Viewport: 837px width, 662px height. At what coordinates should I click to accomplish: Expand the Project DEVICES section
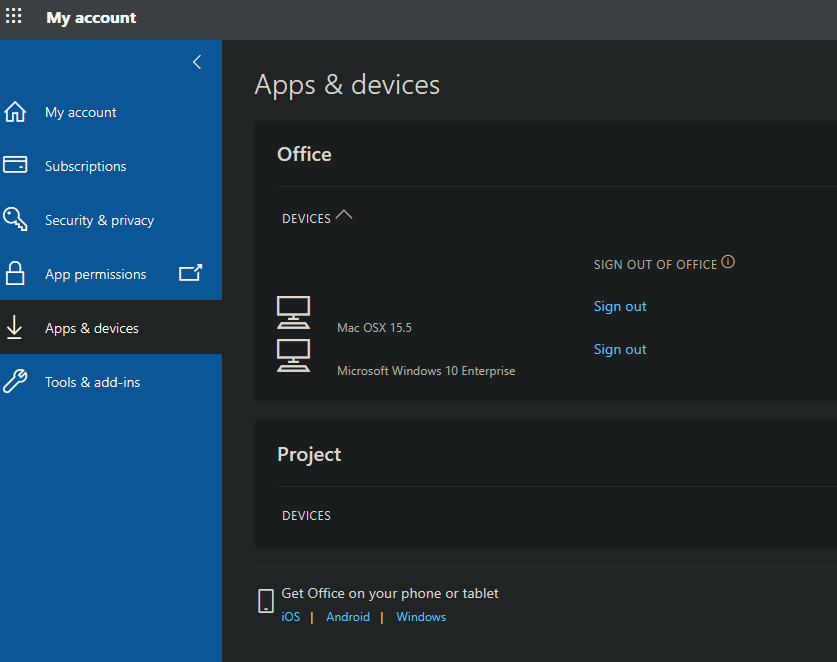[306, 516]
